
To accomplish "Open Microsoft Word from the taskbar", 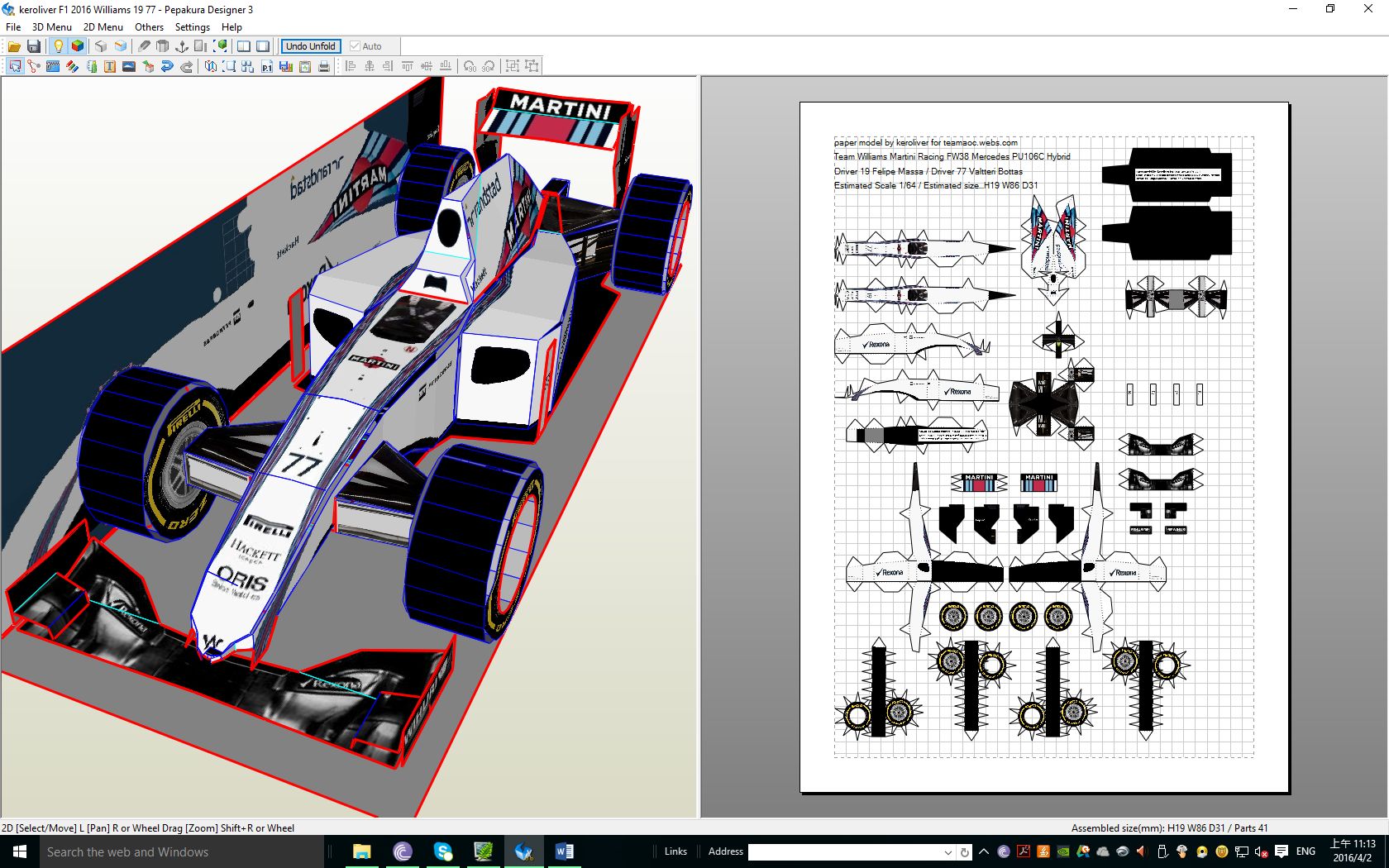I will tap(565, 851).
